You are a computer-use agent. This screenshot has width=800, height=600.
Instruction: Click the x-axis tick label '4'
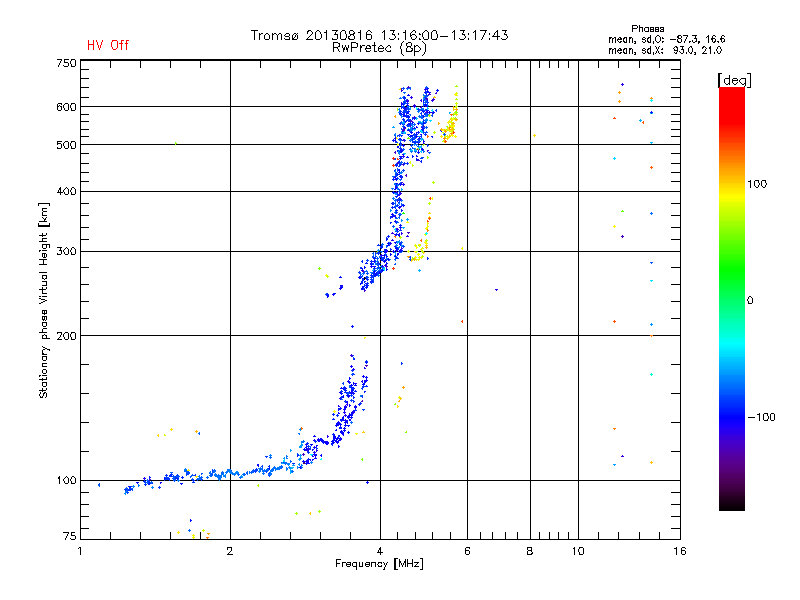coord(380,551)
